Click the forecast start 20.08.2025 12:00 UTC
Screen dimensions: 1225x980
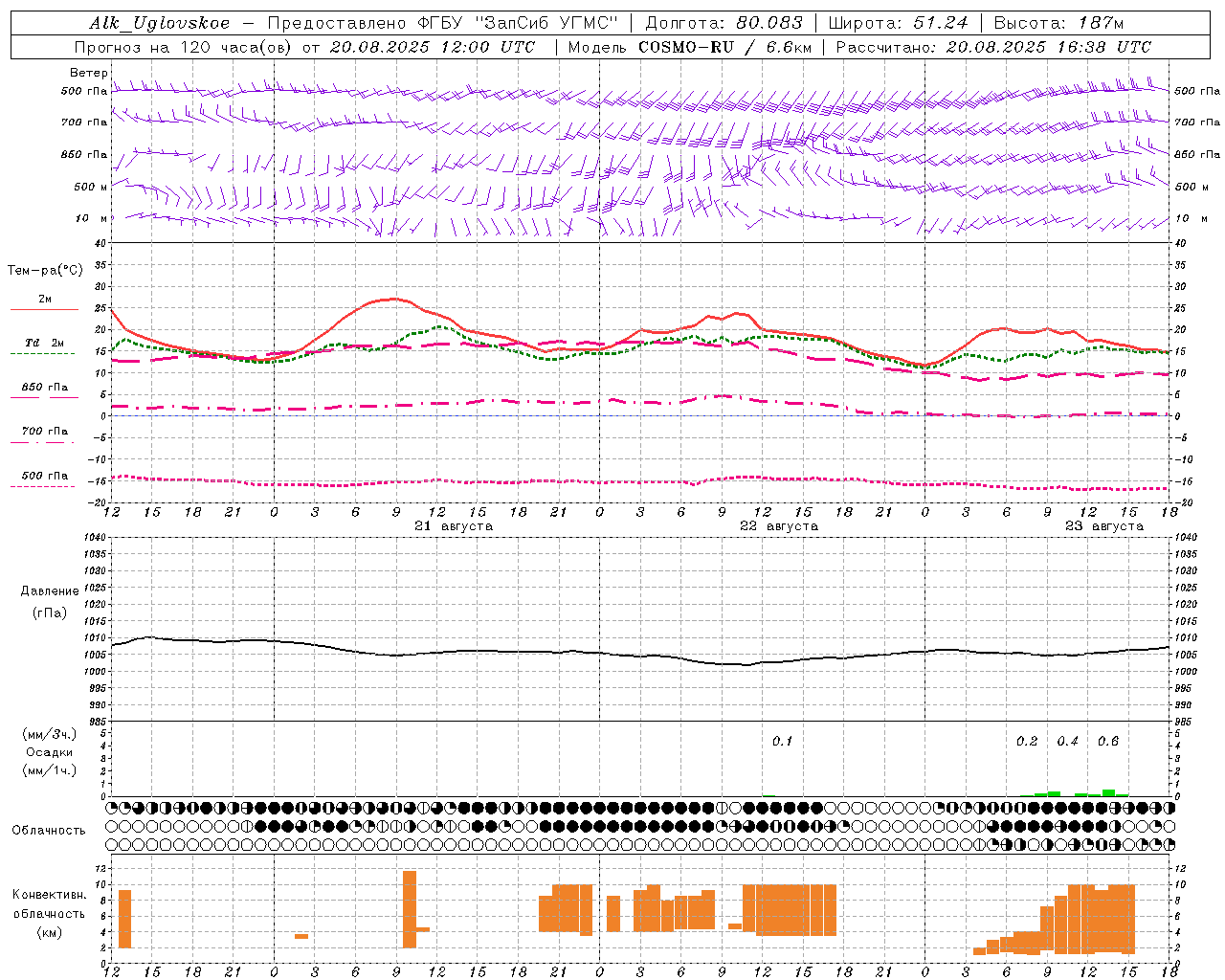click(433, 47)
